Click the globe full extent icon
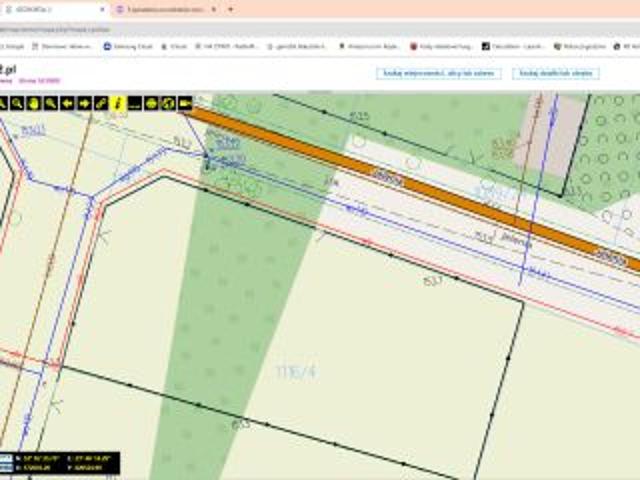 click(168, 103)
